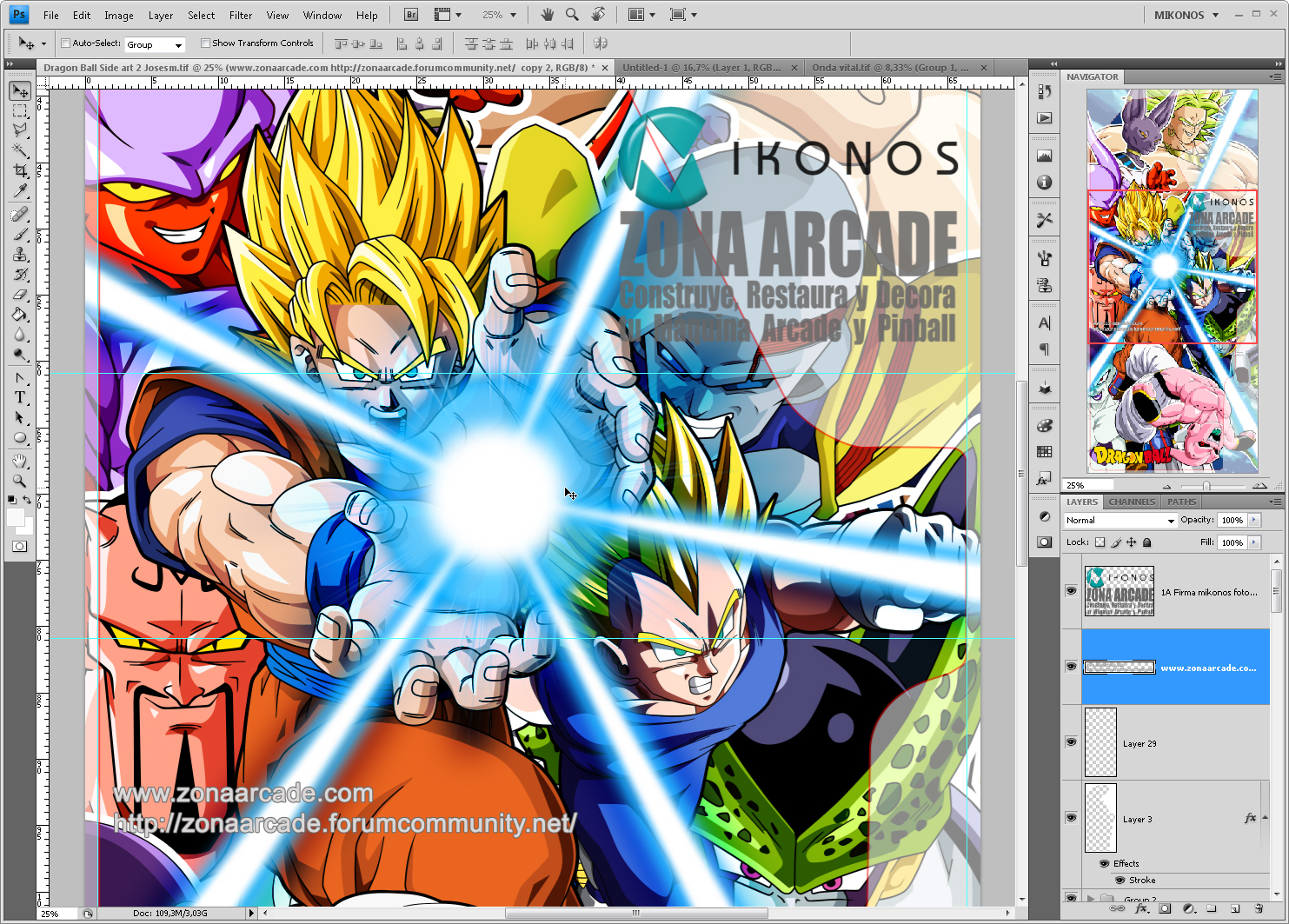Image resolution: width=1289 pixels, height=924 pixels.
Task: Hide Layer 3 via eye icon
Action: click(1071, 818)
